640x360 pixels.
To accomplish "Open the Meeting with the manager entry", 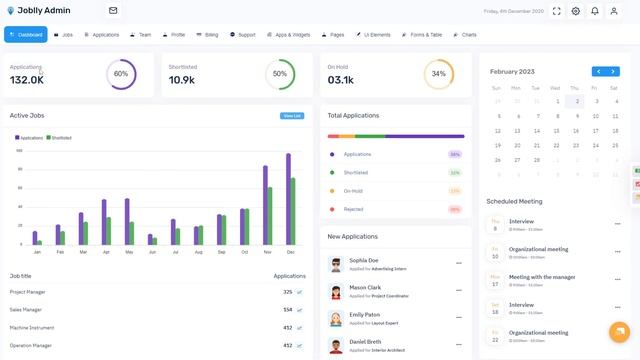I will 542,277.
